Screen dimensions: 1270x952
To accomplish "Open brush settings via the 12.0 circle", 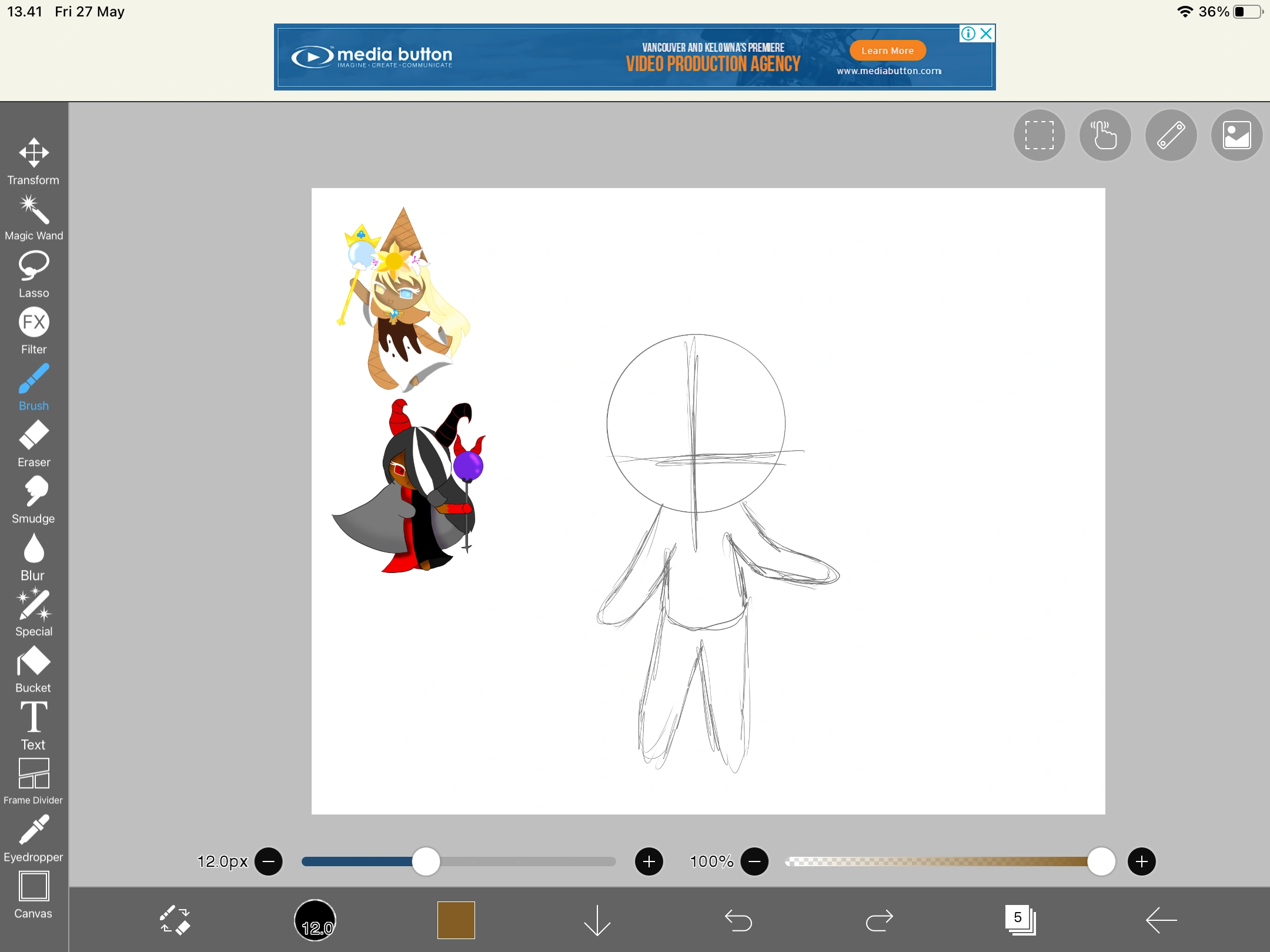I will pos(316,920).
